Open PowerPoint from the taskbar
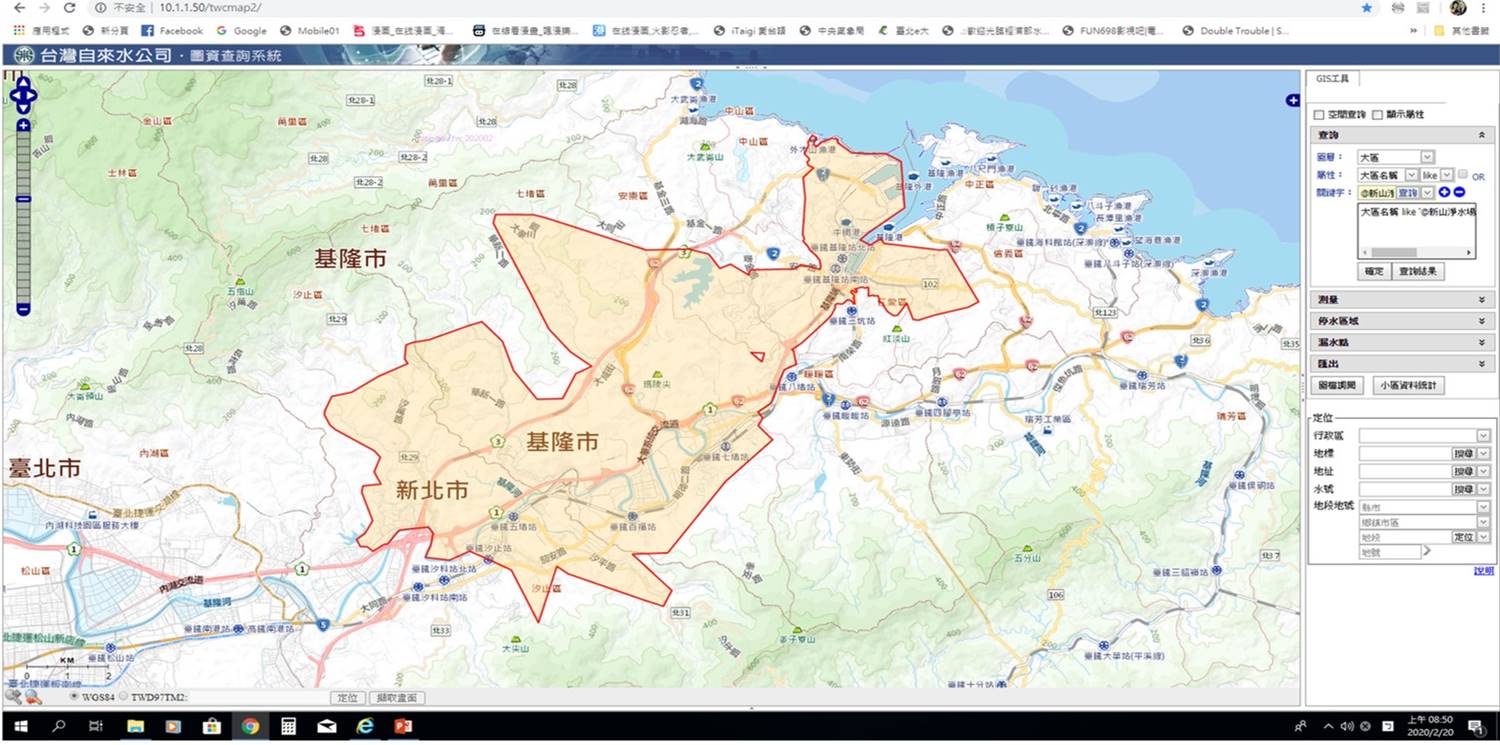The height and width of the screenshot is (745, 1500). 403,726
